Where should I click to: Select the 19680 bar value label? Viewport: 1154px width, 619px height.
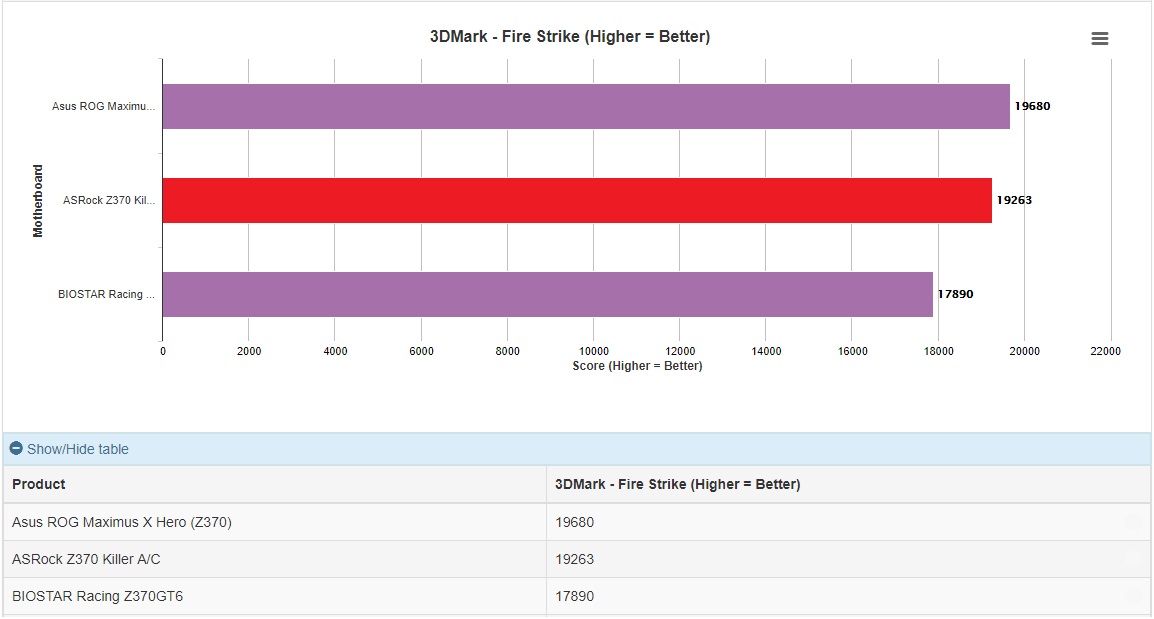(1033, 106)
